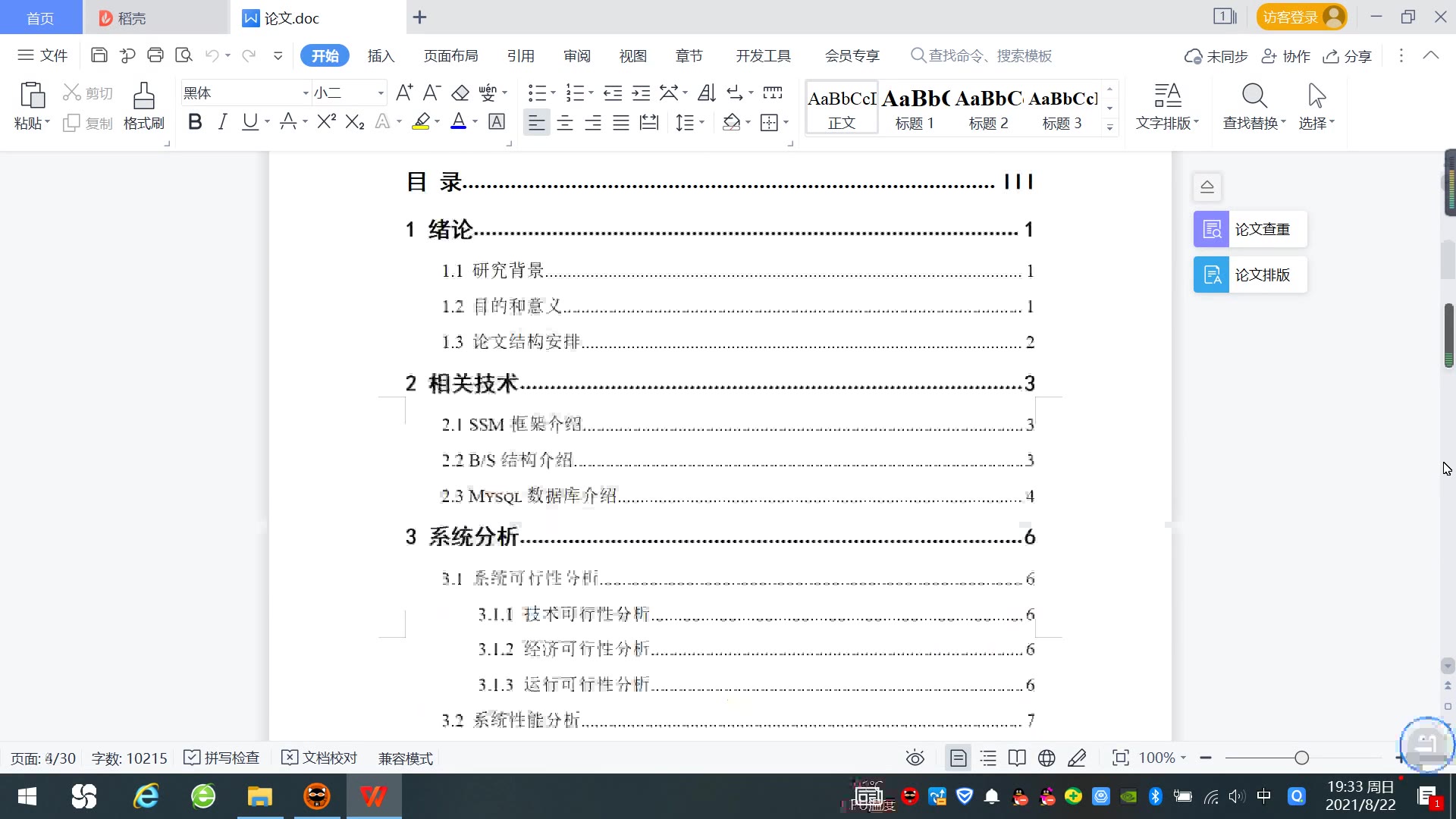Open the font size dropdown (小二)
This screenshot has height=819, width=1456.
[x=381, y=93]
